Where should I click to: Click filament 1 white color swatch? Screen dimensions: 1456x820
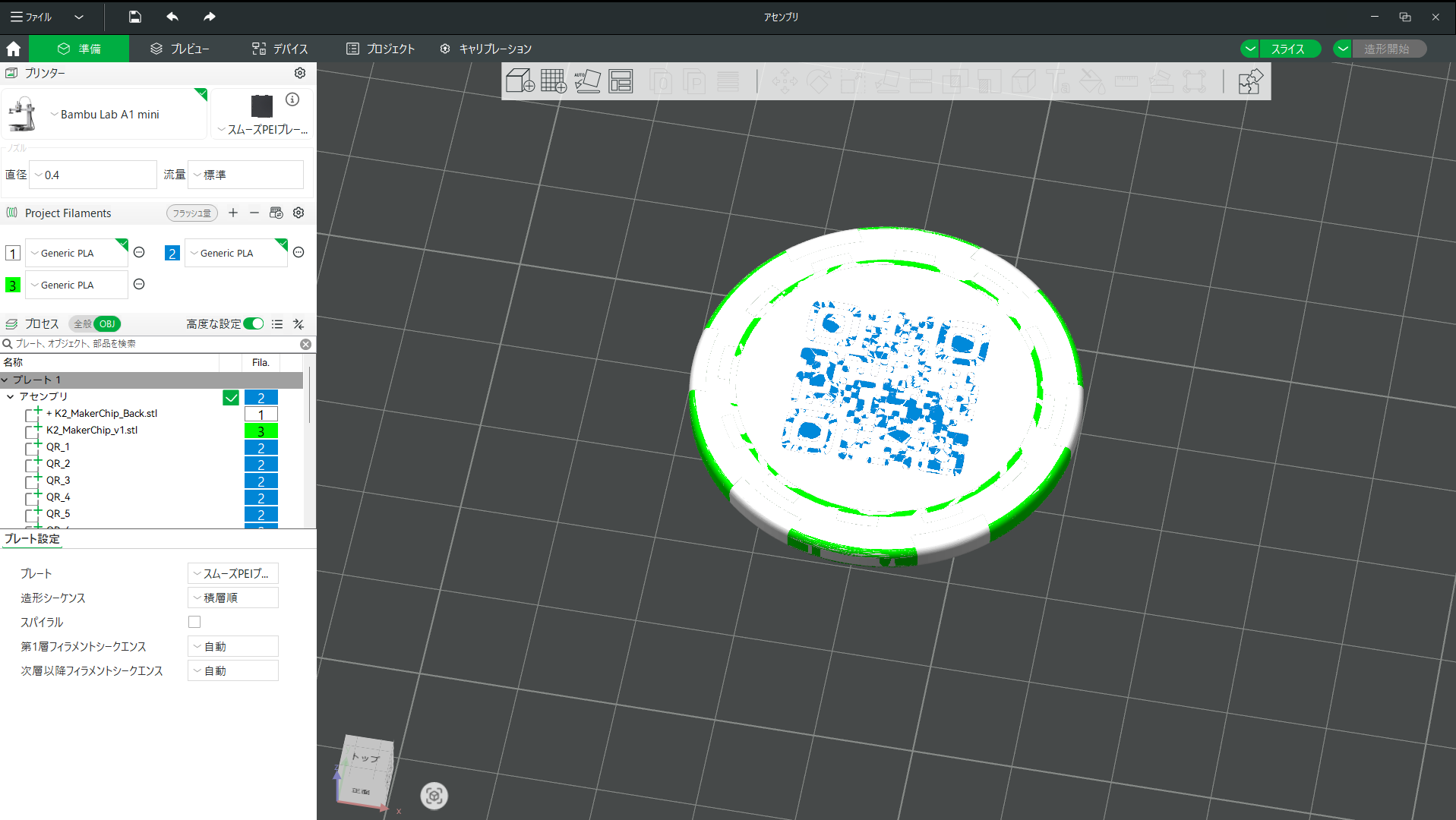[x=13, y=253]
